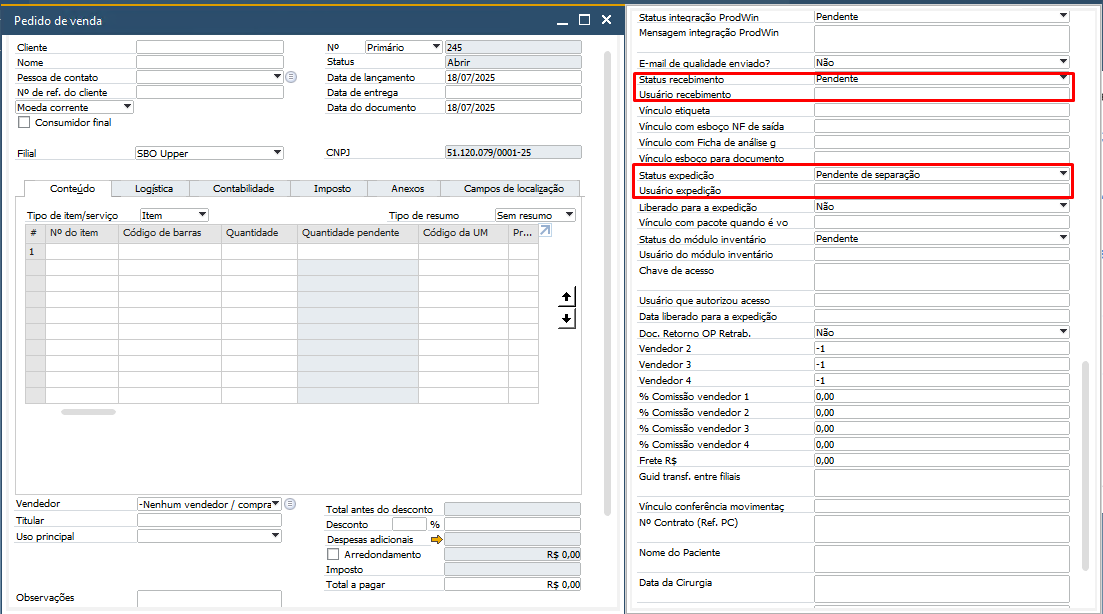The image size is (1103, 614).
Task: Open the Vendedor dropdown list
Action: tap(276, 504)
